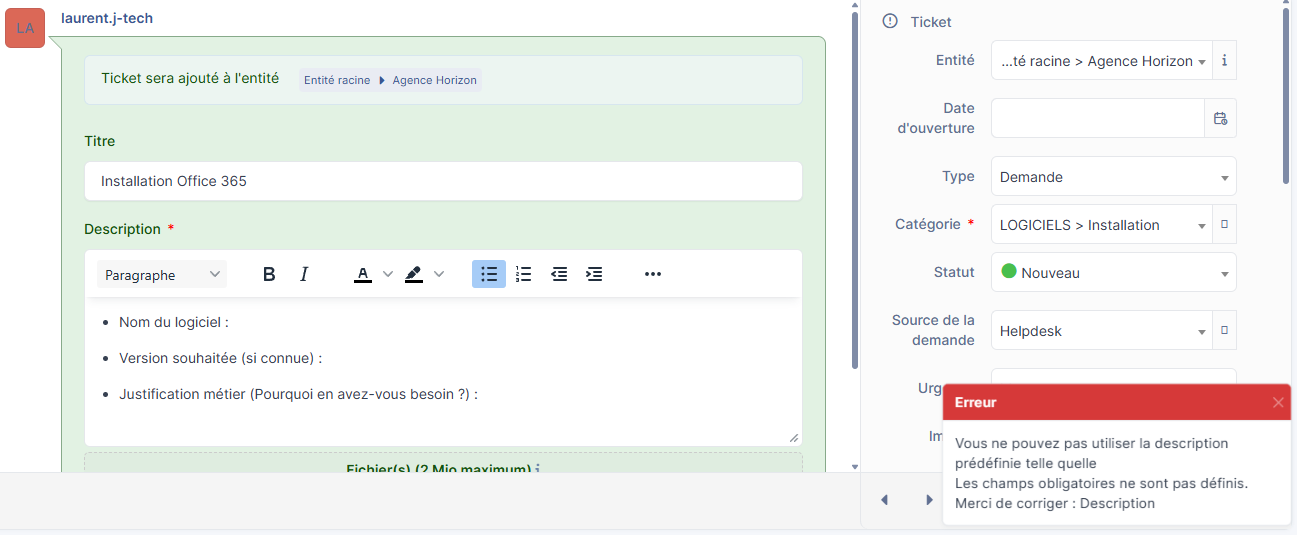Expand the Type dropdown set to Demande
1297x535 pixels.
pyautogui.click(x=1113, y=177)
